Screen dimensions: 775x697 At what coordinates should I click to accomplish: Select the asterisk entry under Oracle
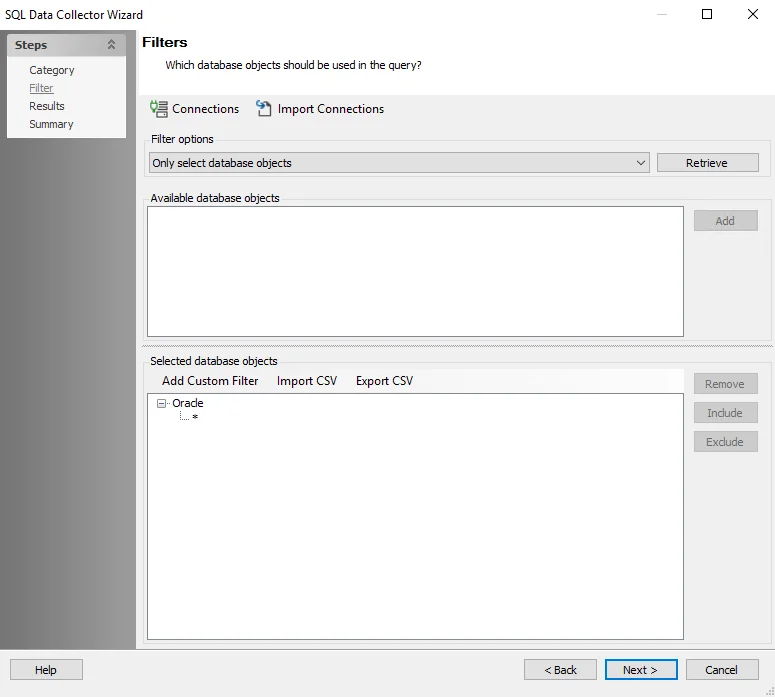click(195, 417)
